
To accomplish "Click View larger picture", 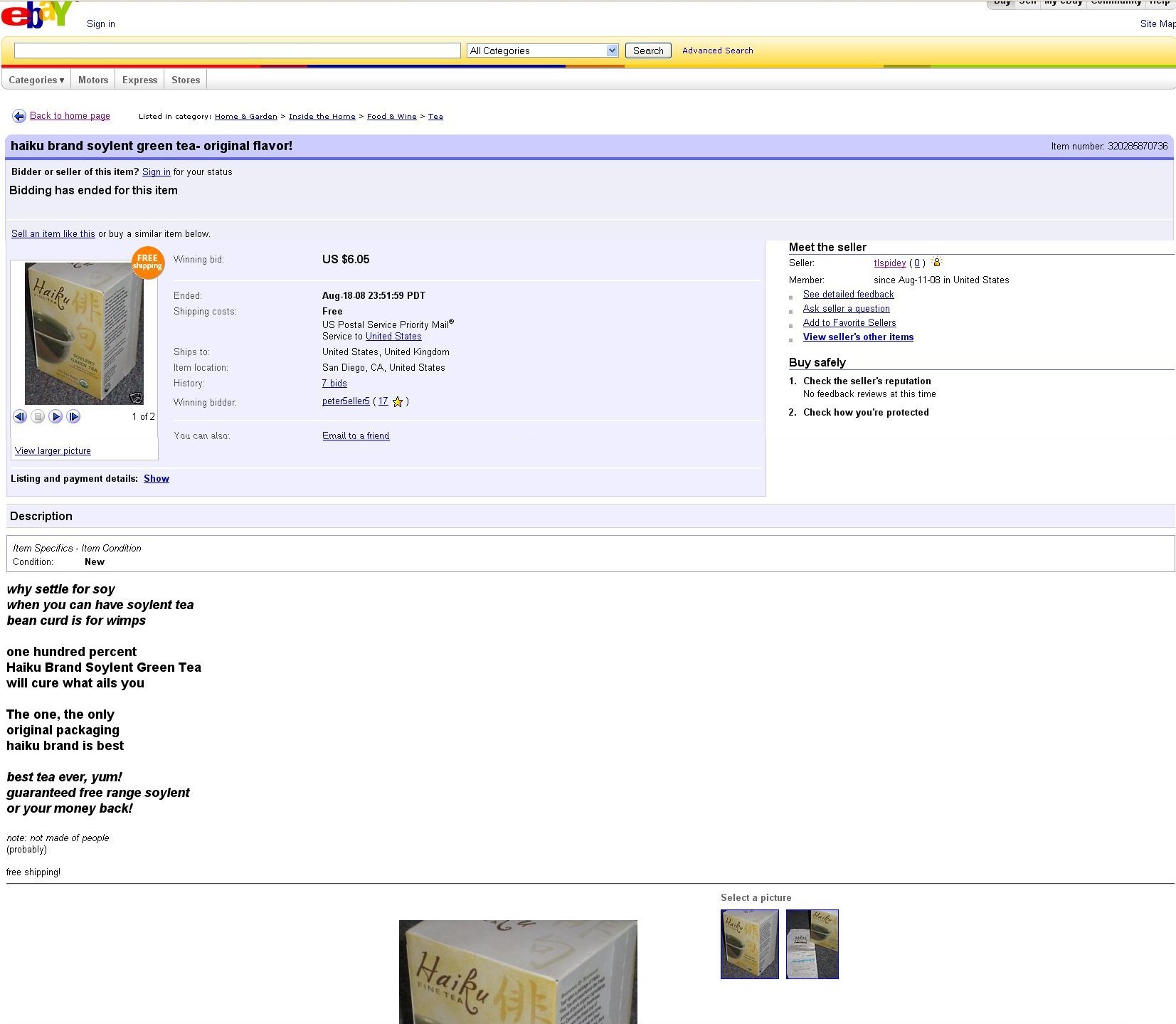I will (x=53, y=450).
